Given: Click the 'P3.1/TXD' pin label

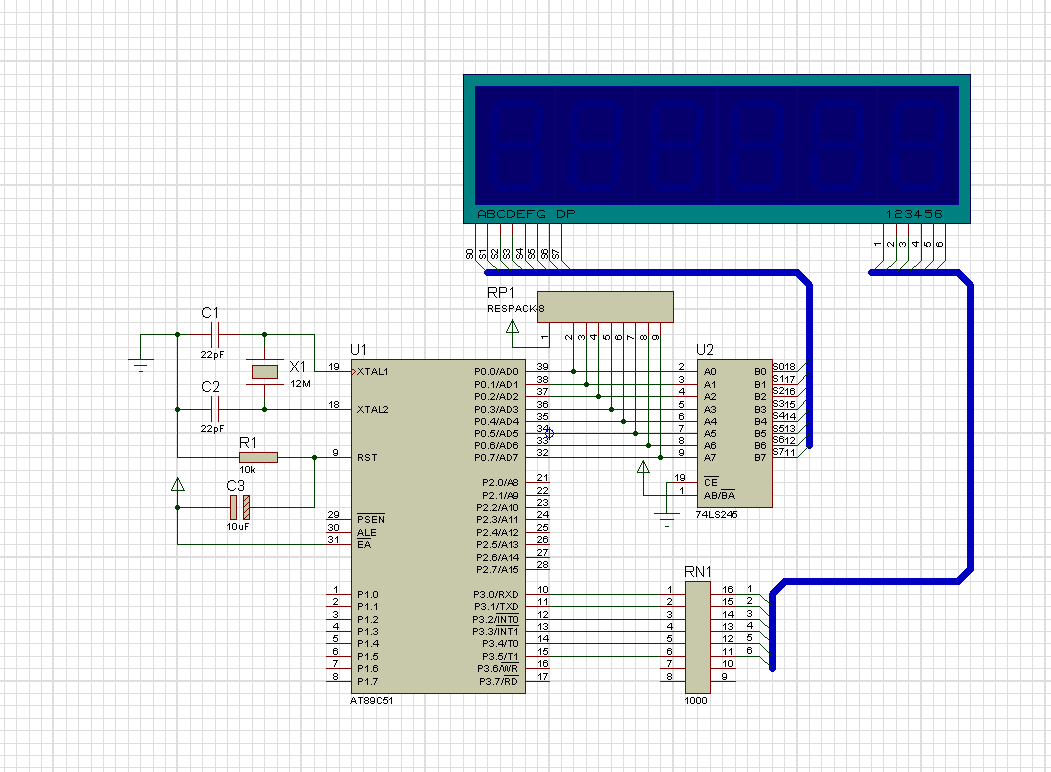Looking at the screenshot, I should [496, 606].
